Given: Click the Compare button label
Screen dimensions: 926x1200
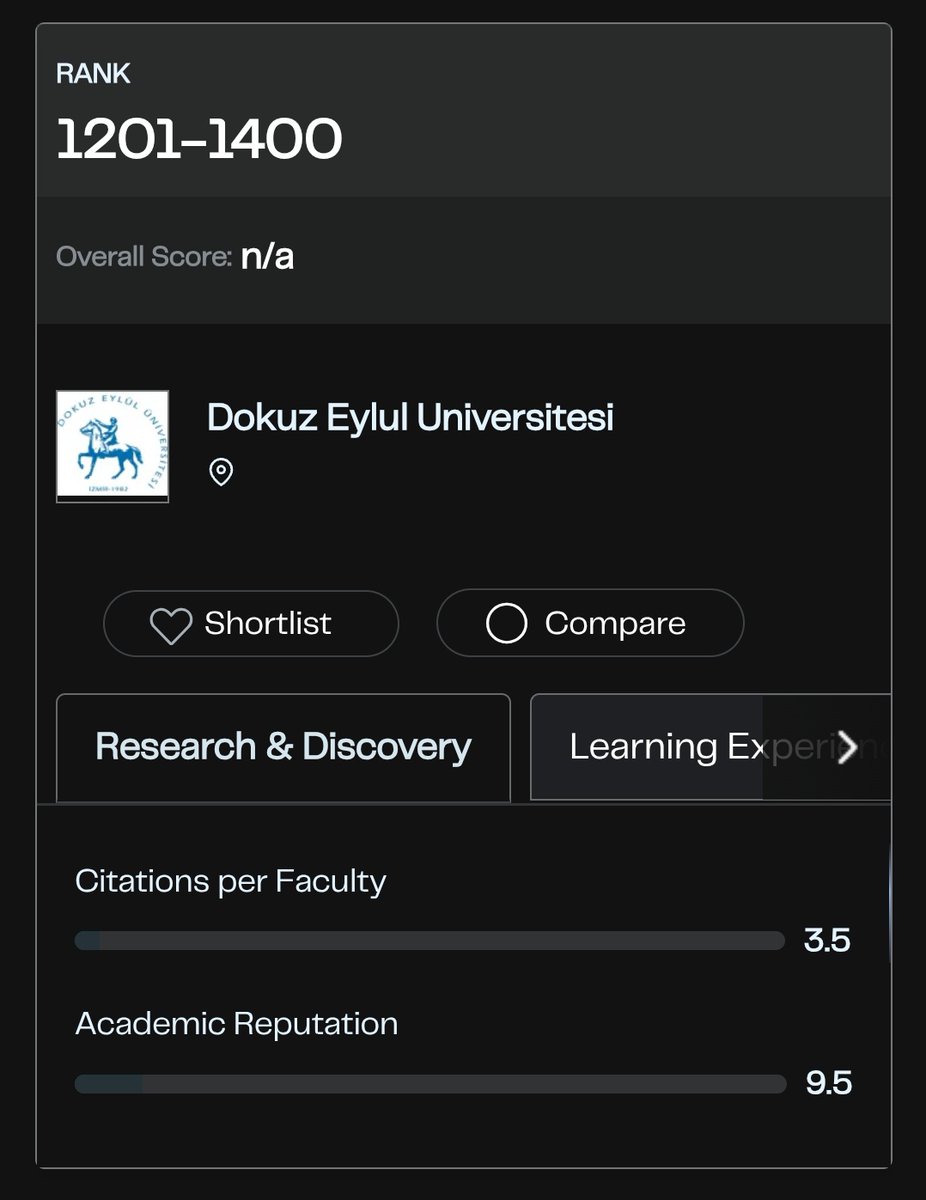Looking at the screenshot, I should [x=615, y=623].
